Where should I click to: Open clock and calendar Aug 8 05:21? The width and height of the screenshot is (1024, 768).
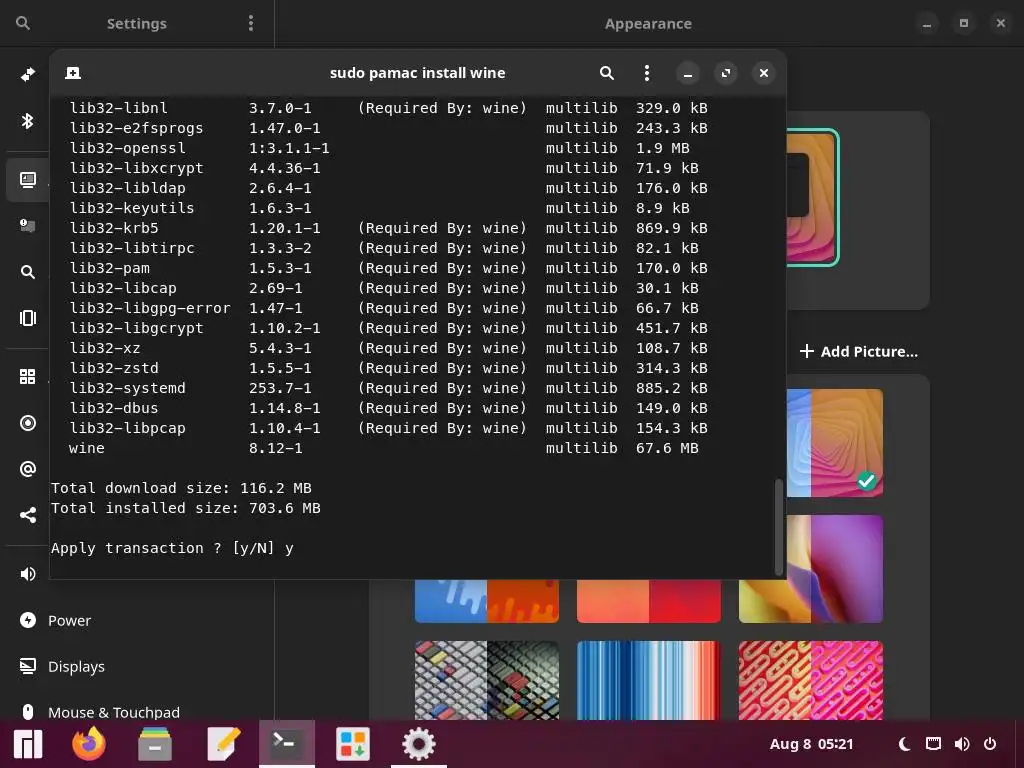811,744
